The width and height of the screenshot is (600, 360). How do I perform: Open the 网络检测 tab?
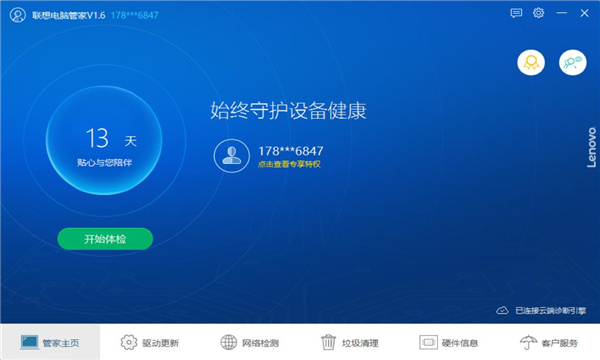(x=250, y=342)
